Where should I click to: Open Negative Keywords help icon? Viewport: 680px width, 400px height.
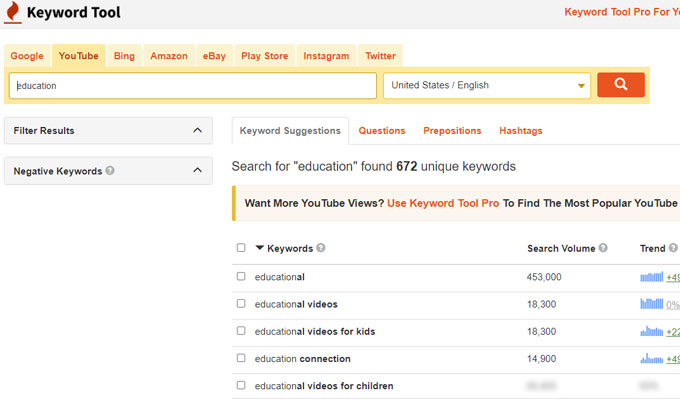pos(110,170)
